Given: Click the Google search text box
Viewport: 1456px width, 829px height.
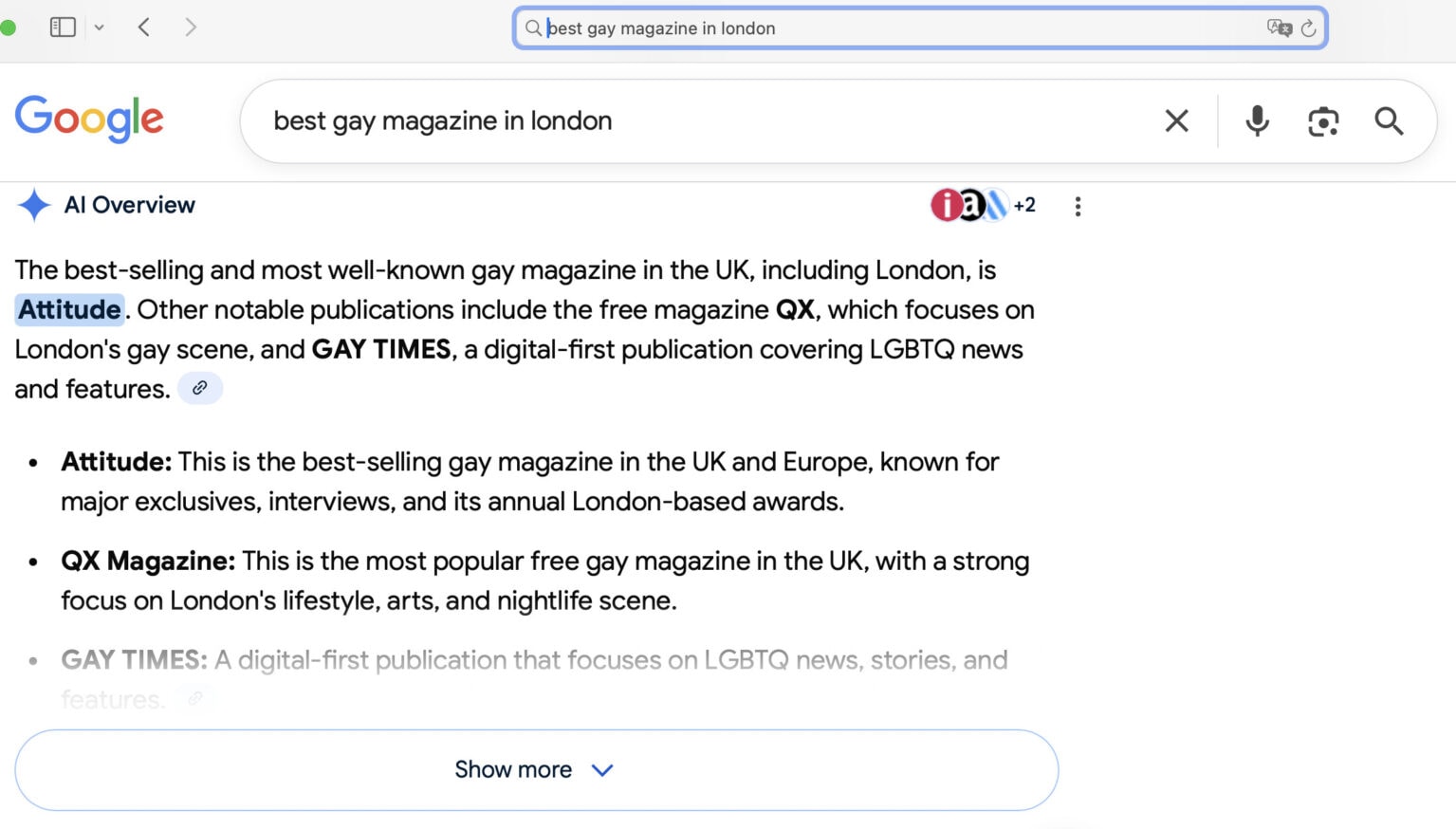Looking at the screenshot, I should click(702, 121).
